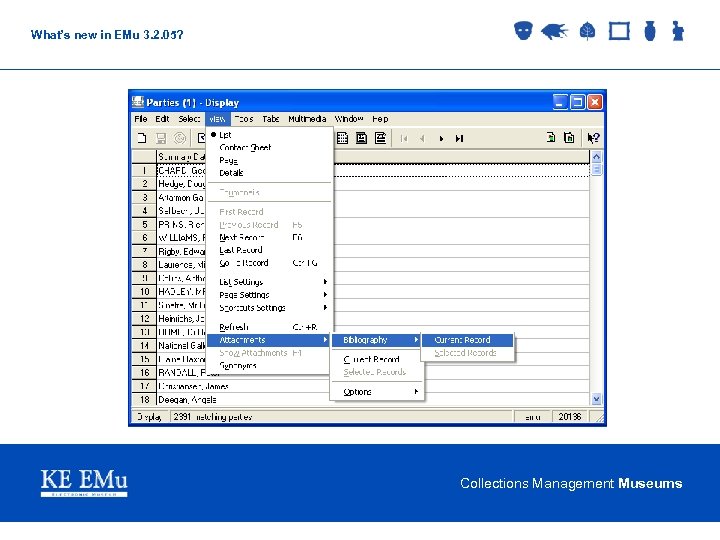720x540 pixels.
Task: Click the 20136 status bar value
Action: [x=570, y=416]
